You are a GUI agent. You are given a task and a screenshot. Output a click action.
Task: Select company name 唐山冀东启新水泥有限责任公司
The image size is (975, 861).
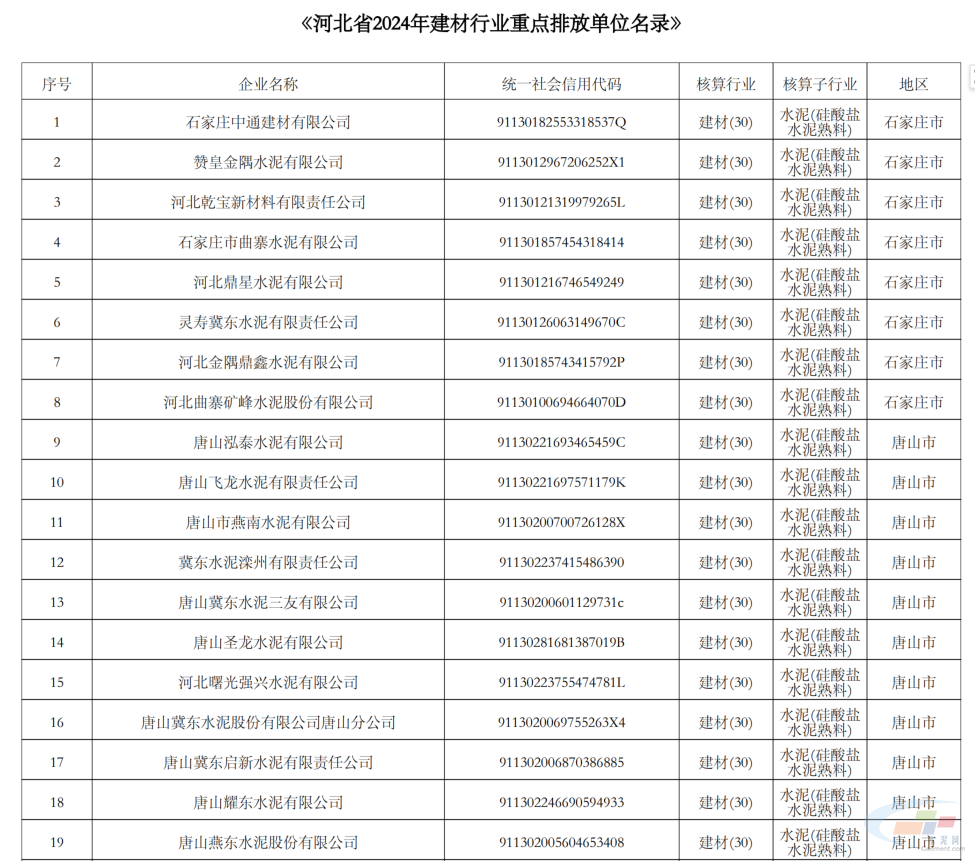[x=268, y=762]
